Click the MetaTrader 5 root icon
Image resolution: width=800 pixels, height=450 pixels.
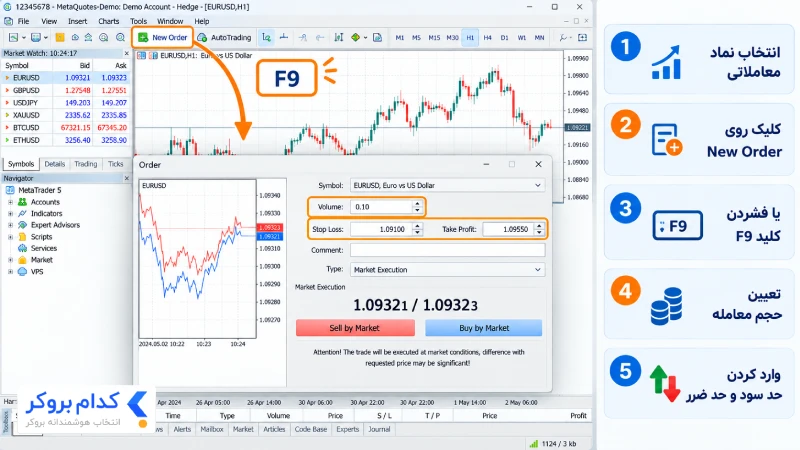tap(10, 190)
